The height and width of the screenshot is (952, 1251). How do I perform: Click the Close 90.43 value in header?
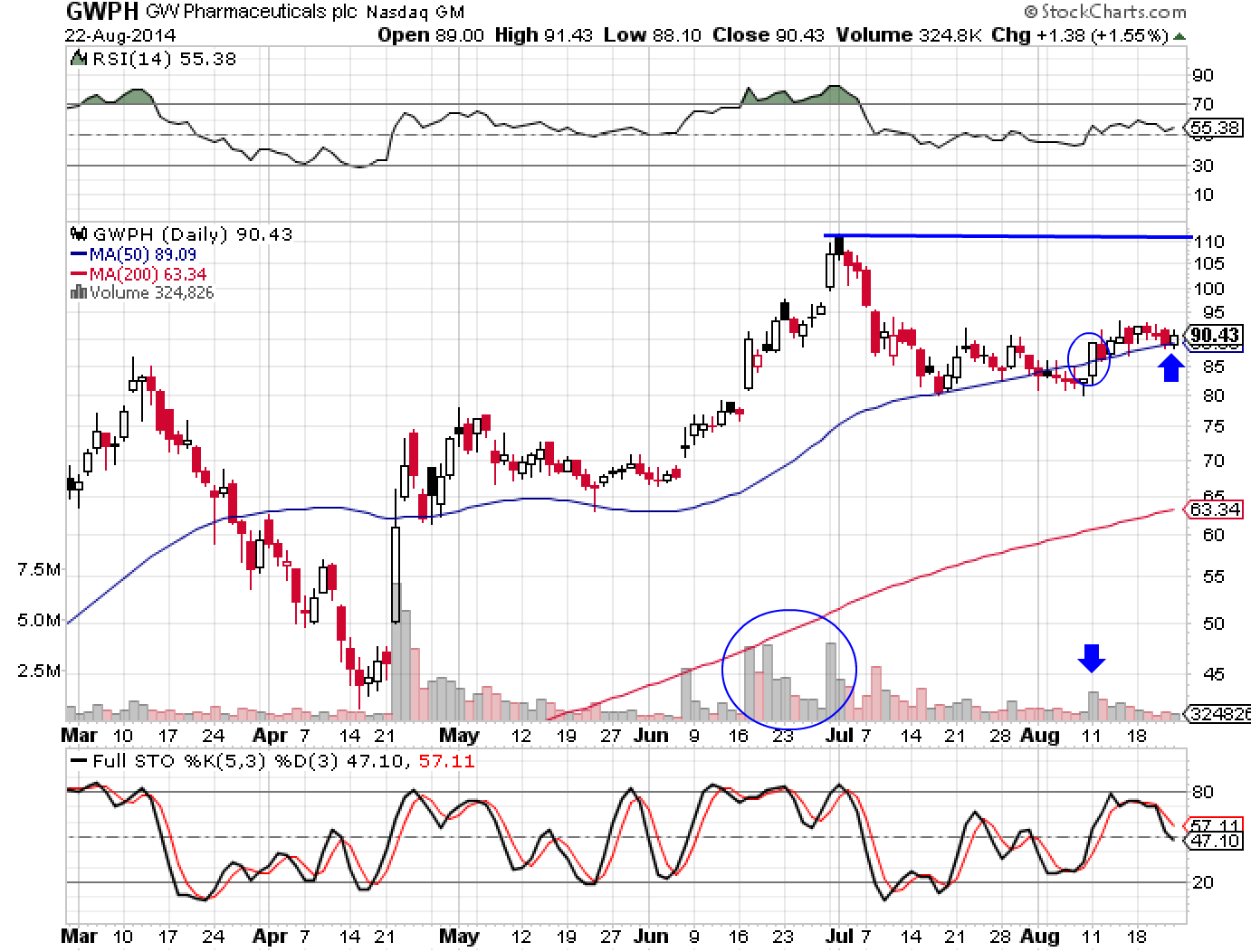click(769, 35)
